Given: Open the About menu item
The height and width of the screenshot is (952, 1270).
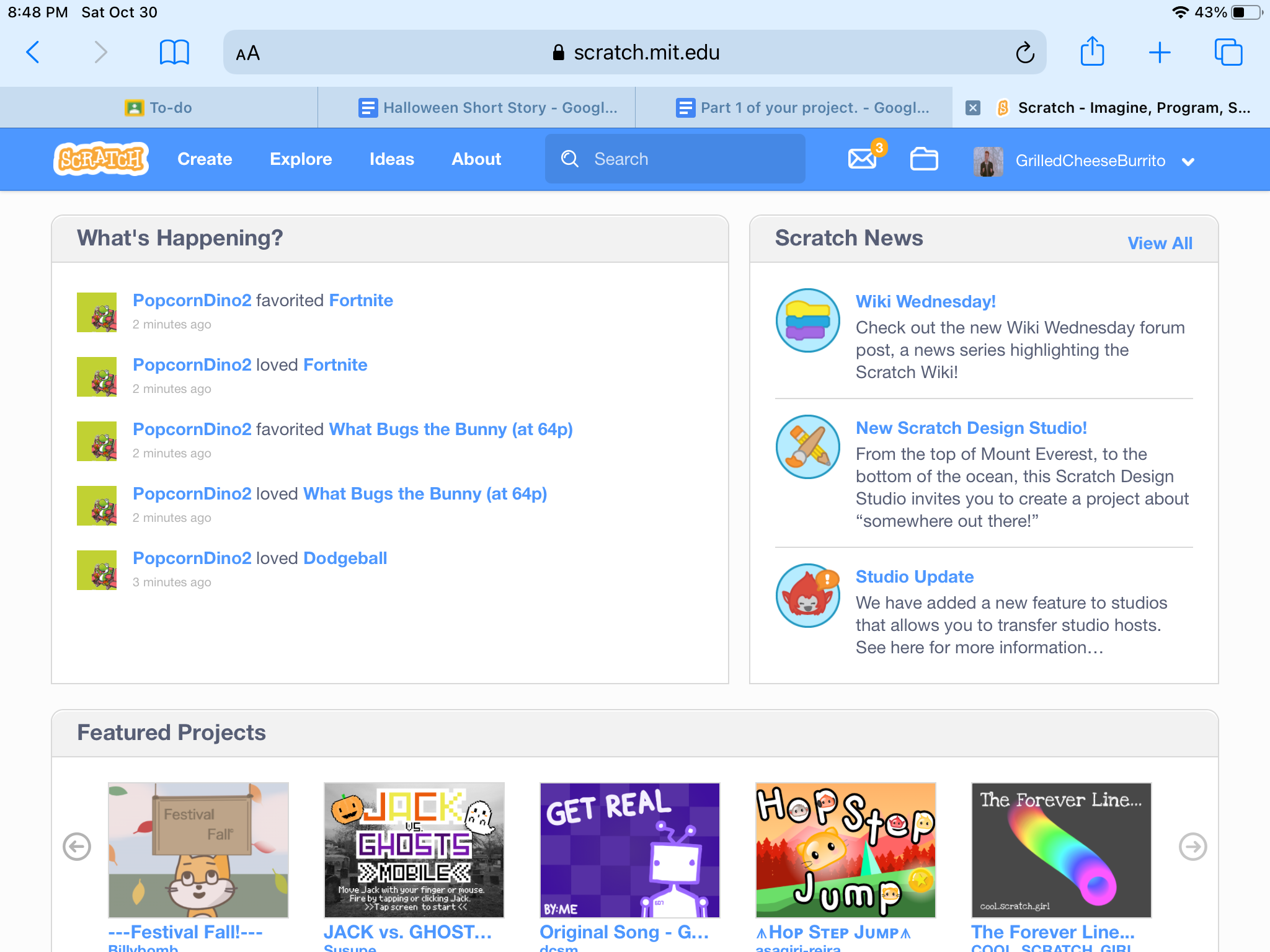Looking at the screenshot, I should coord(476,159).
